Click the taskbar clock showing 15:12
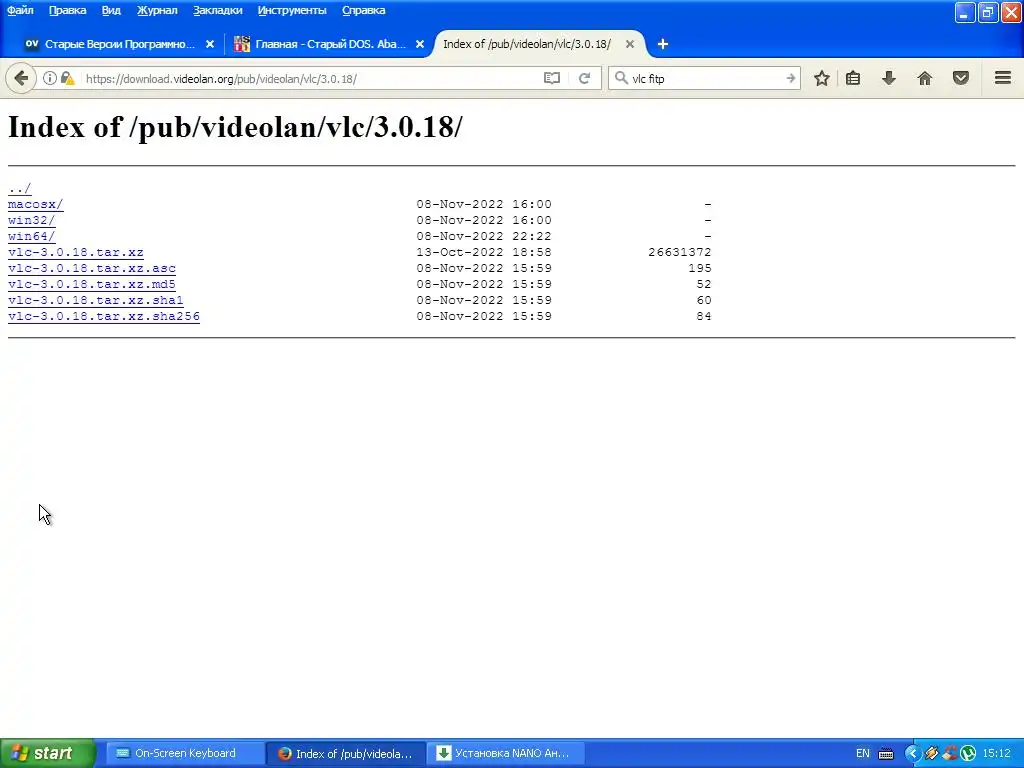 [x=997, y=753]
